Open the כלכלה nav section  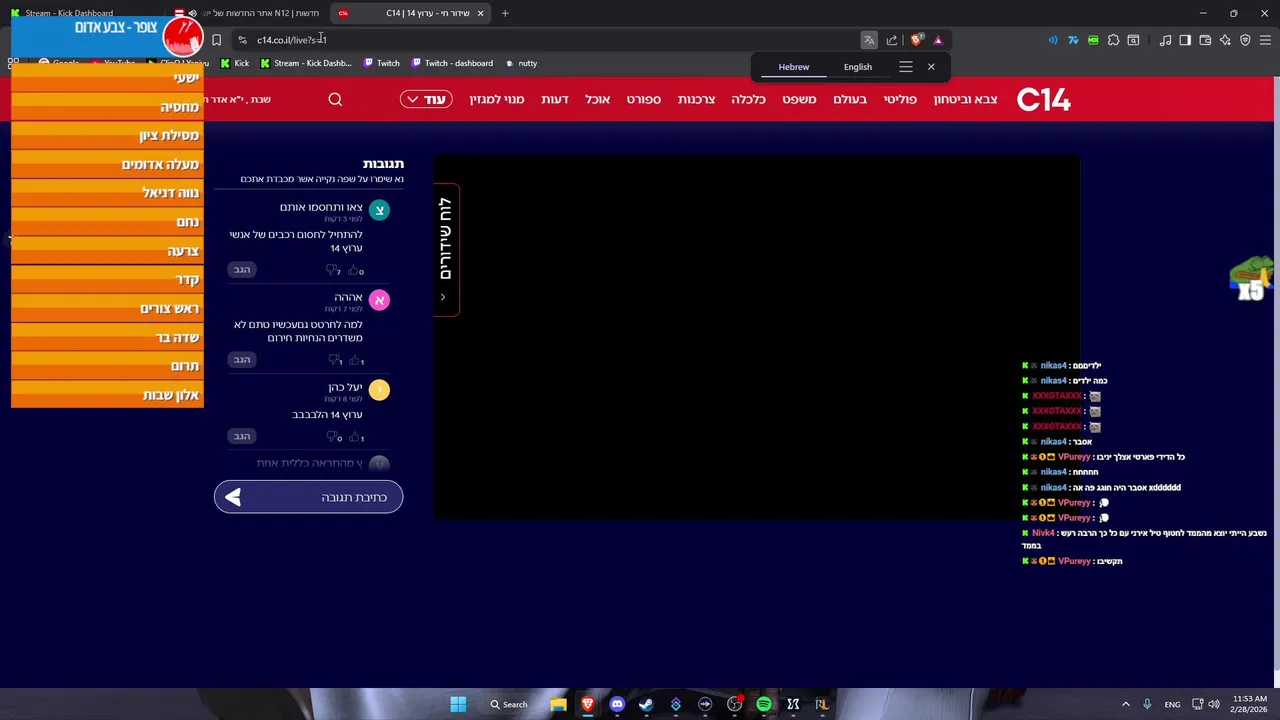click(748, 99)
